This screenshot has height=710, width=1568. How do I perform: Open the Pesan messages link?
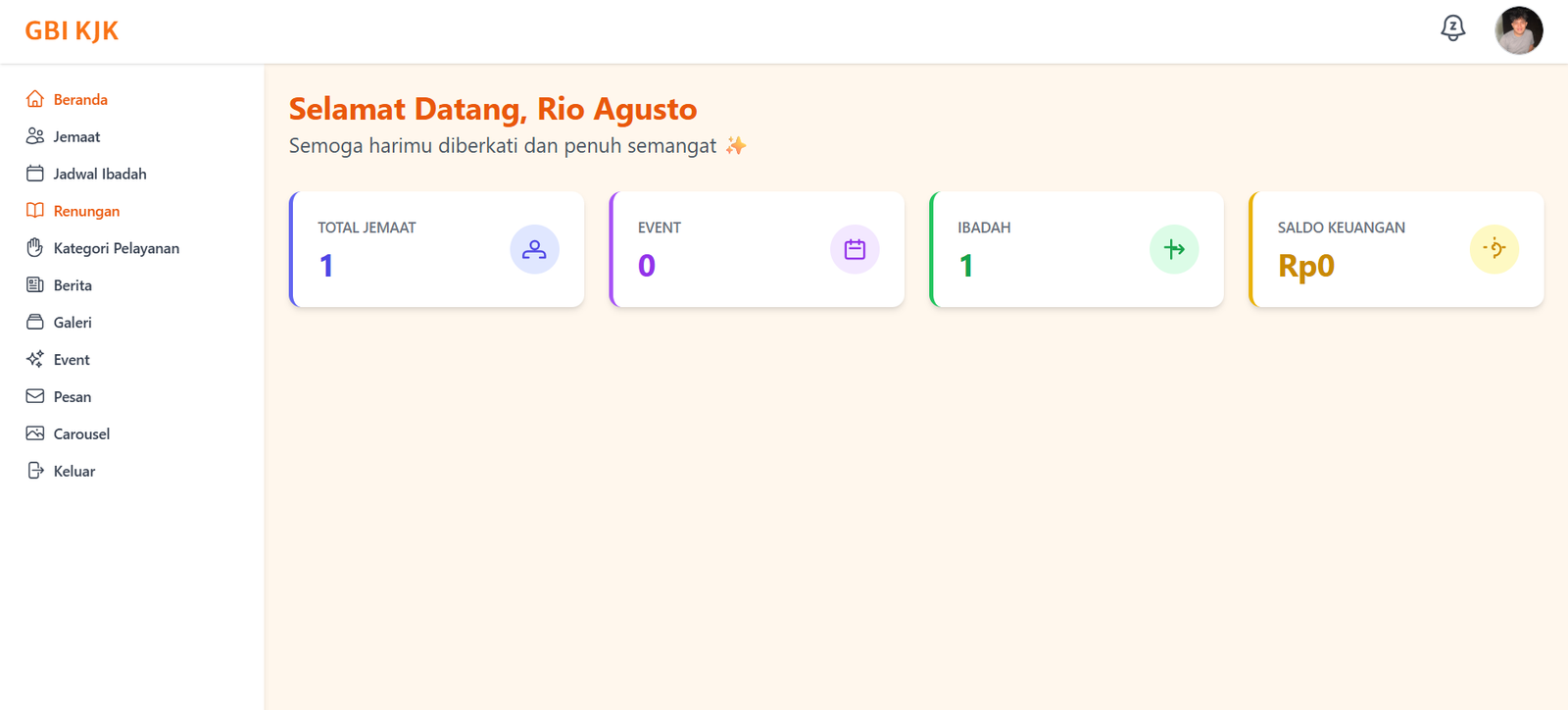pyautogui.click(x=72, y=397)
